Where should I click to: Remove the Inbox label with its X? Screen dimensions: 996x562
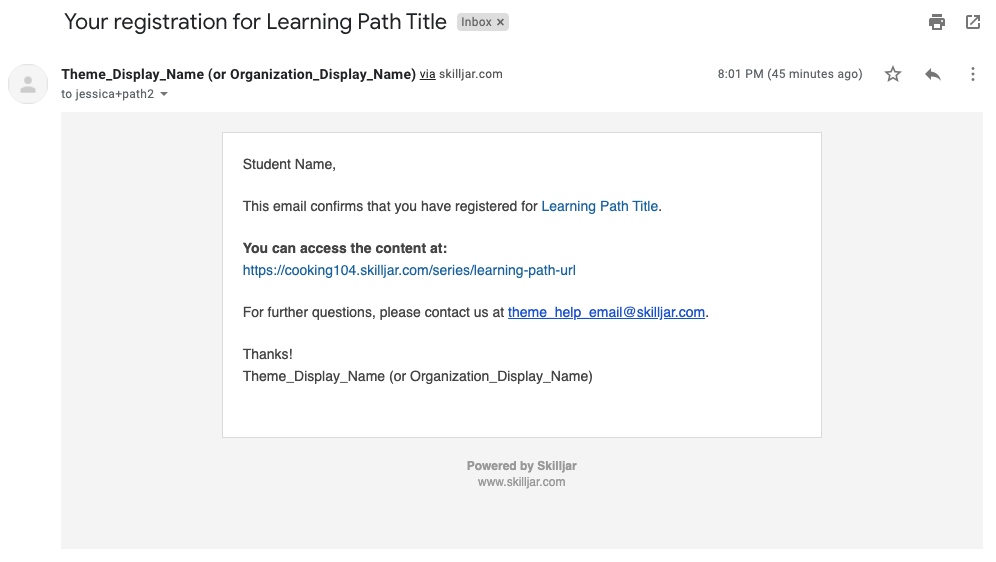click(501, 22)
